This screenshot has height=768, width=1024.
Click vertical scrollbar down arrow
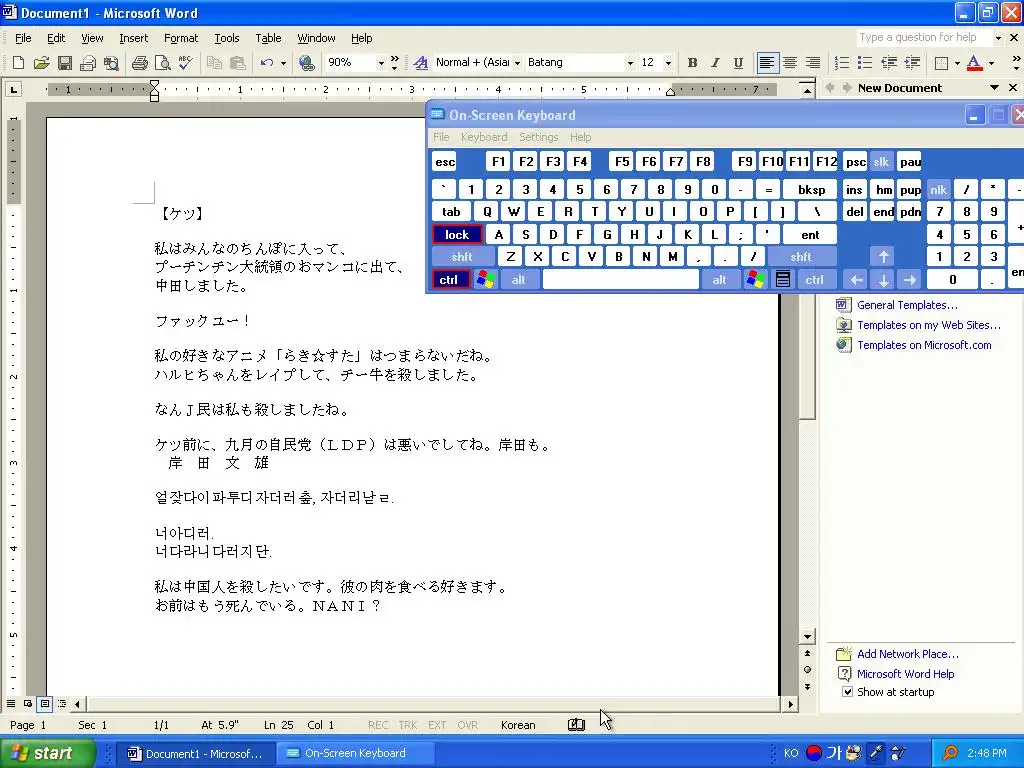808,637
